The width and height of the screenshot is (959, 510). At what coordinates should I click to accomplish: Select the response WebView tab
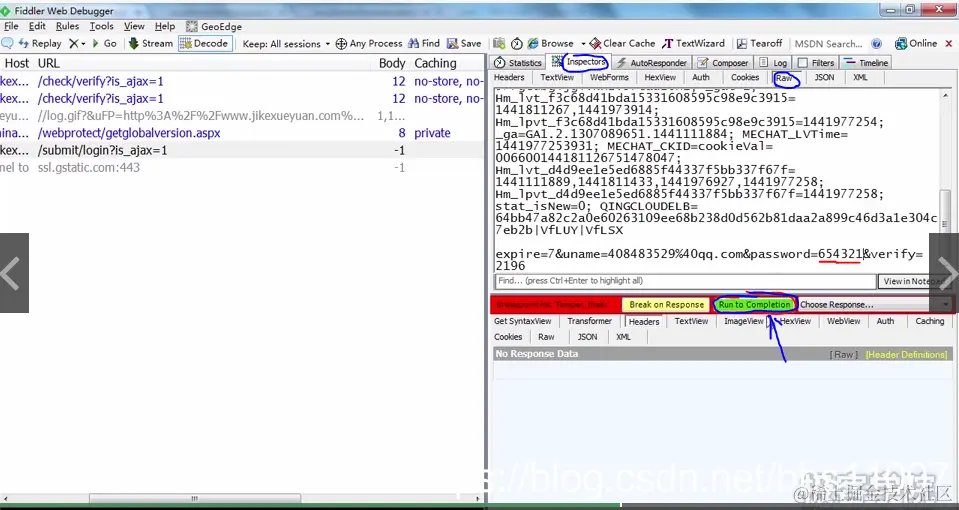coord(843,321)
